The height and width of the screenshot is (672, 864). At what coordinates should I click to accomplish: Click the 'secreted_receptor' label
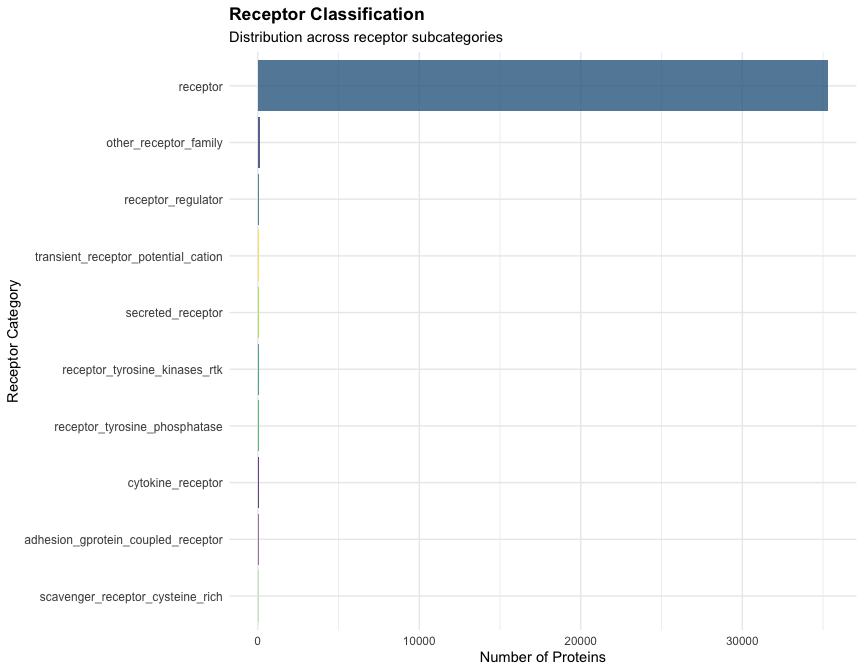pyautogui.click(x=174, y=313)
